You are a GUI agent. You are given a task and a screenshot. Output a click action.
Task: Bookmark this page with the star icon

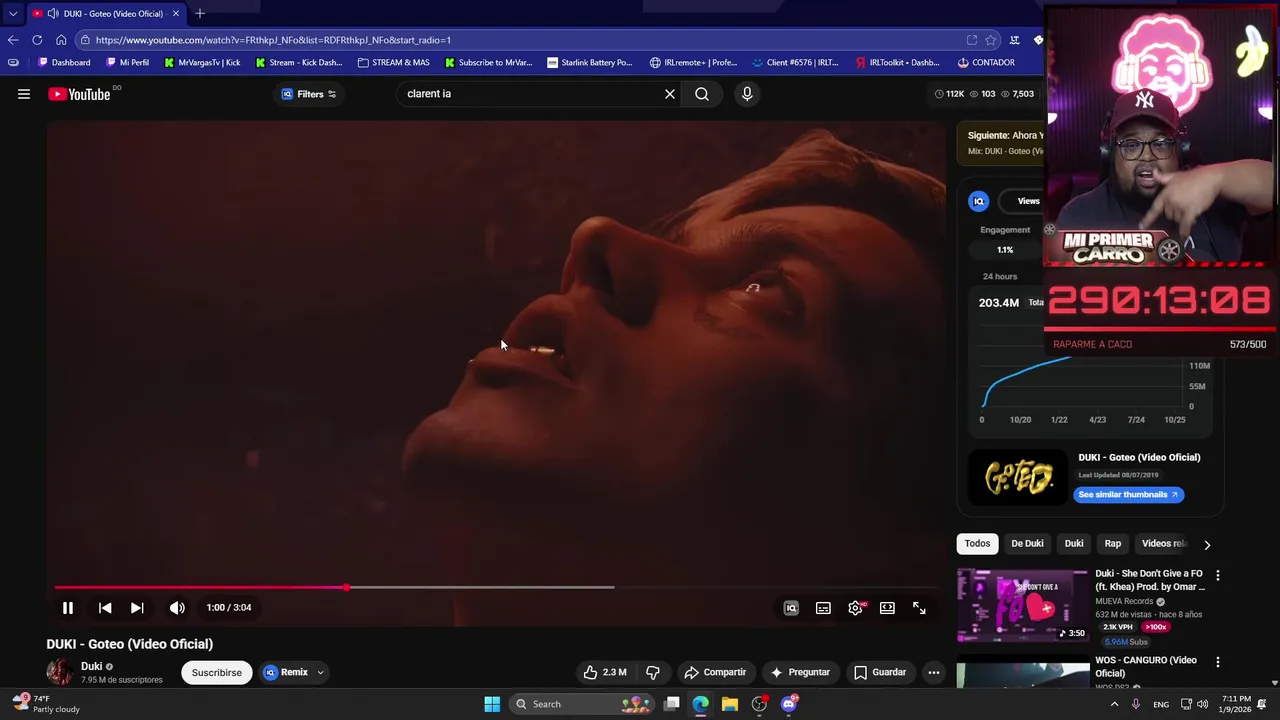(991, 40)
